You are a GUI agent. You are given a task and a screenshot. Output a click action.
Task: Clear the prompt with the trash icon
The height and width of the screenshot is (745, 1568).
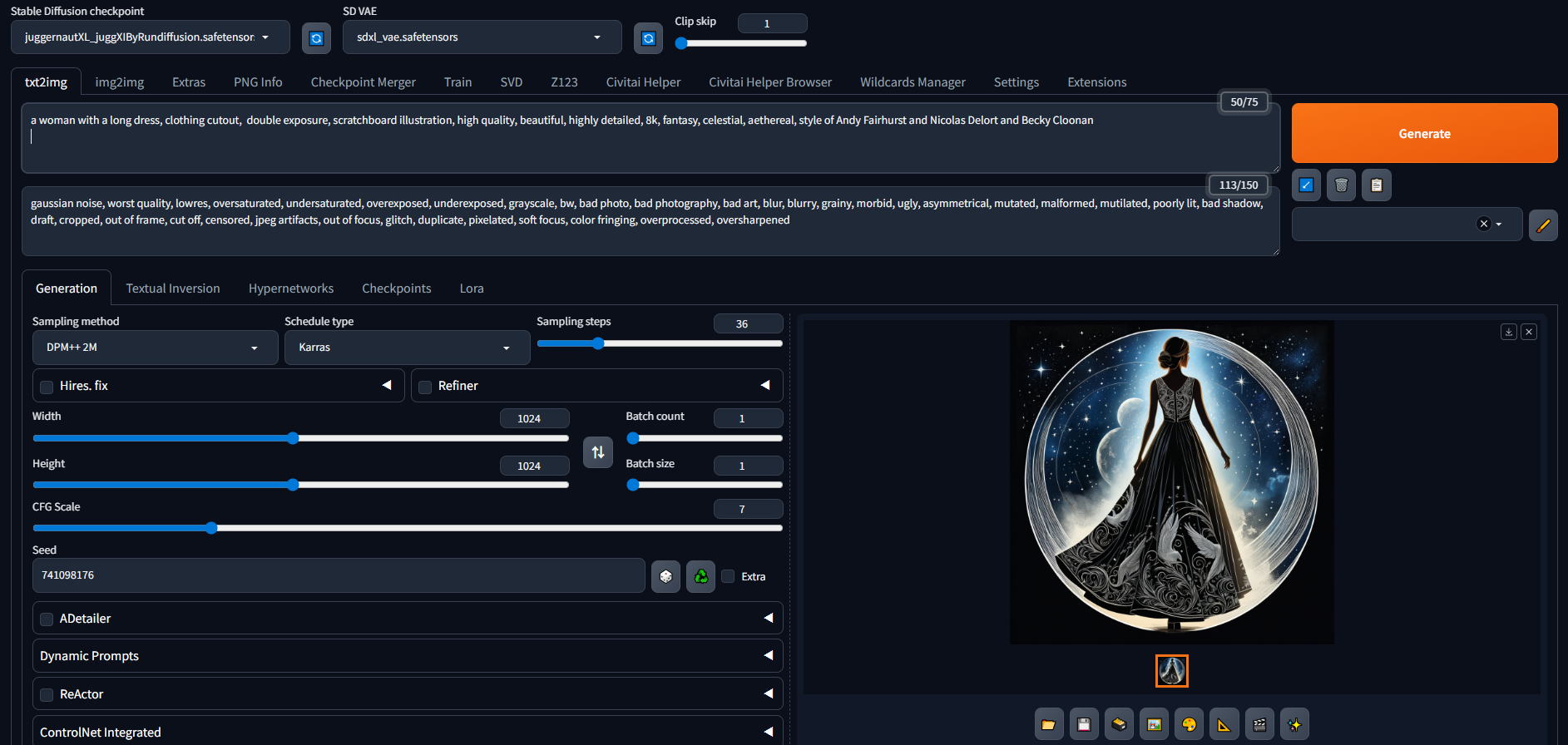[x=1341, y=185]
